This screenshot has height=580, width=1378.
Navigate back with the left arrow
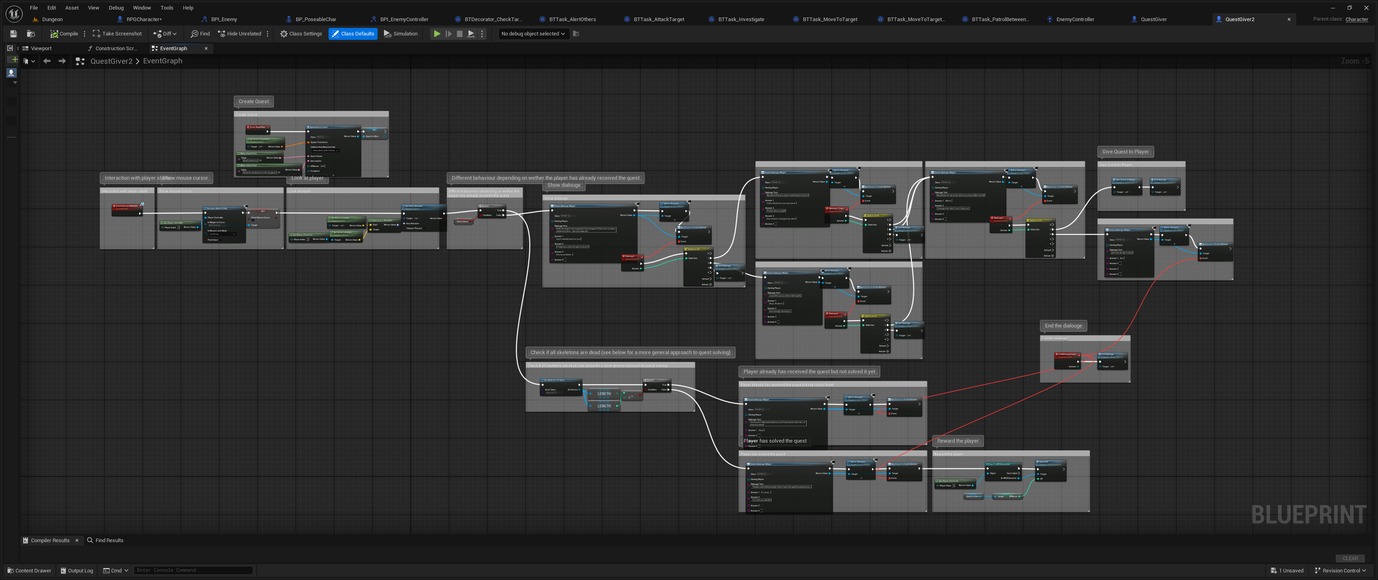[46, 61]
